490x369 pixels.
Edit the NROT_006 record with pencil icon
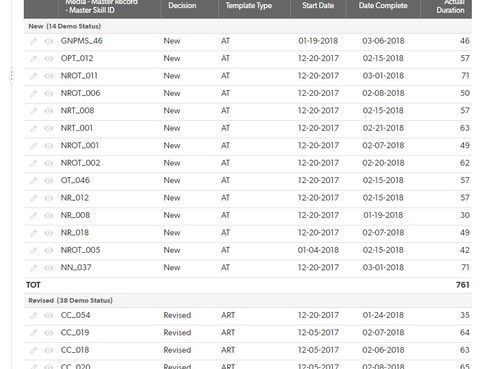pos(33,93)
